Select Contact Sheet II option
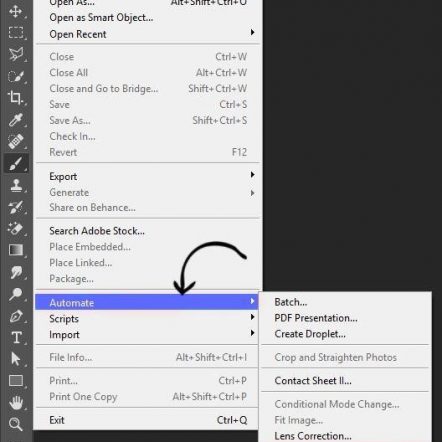This screenshot has height=442, width=442. click(313, 381)
